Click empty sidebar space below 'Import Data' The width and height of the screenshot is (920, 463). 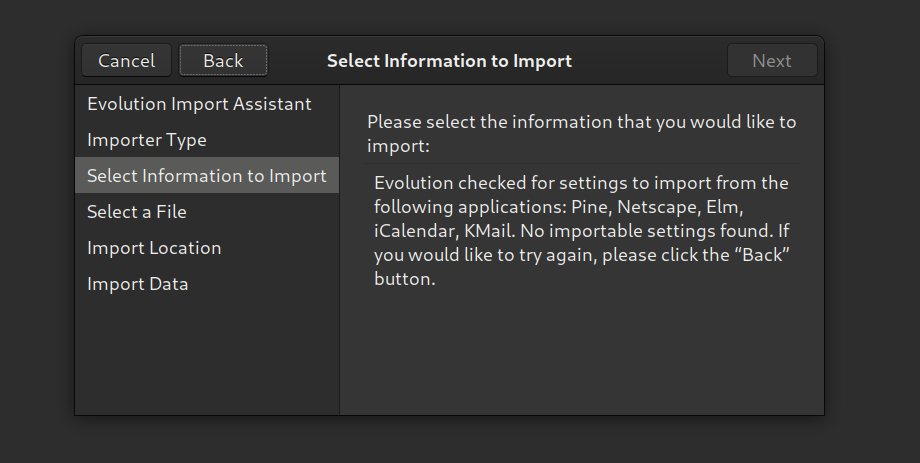[207, 360]
